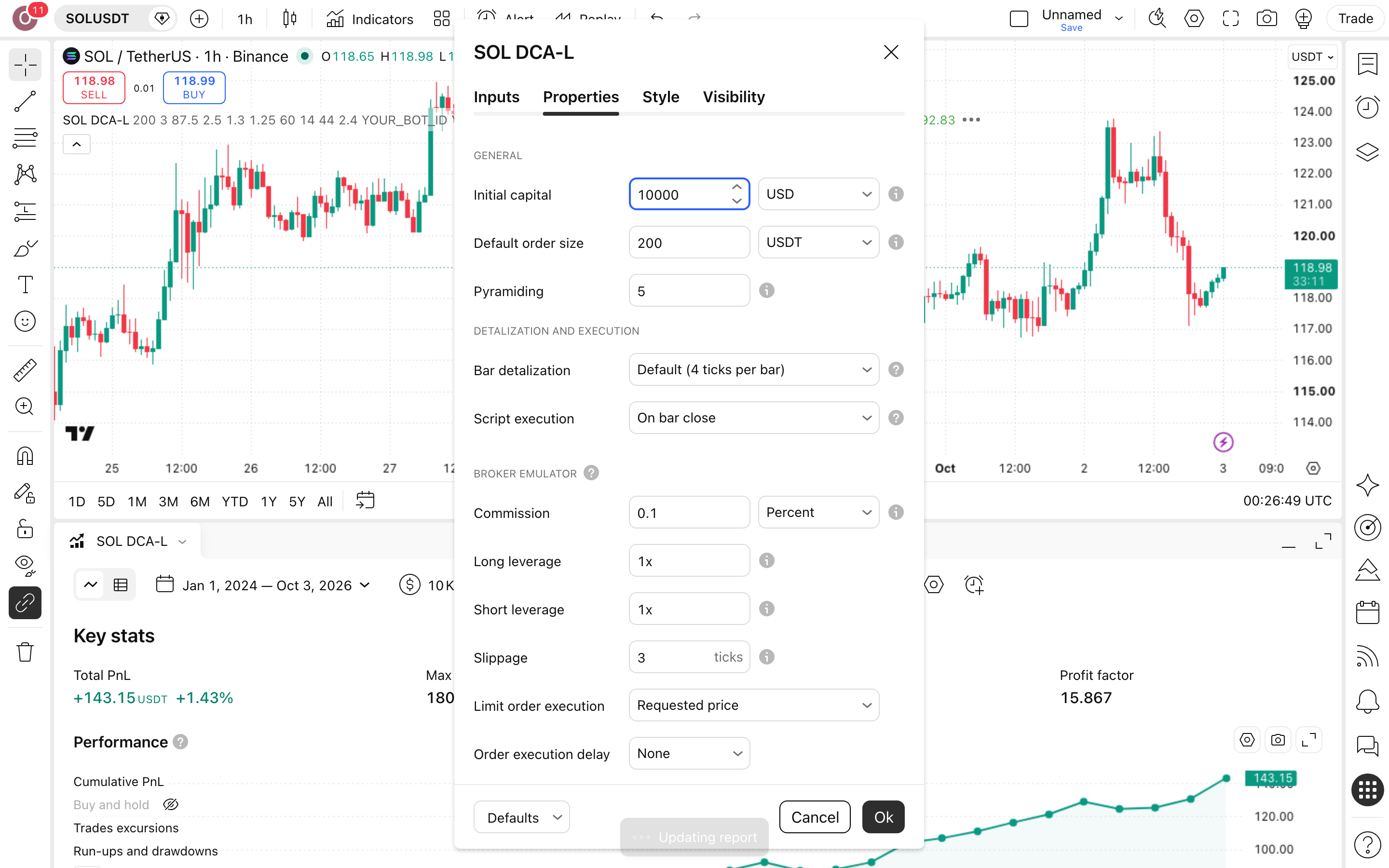Open the USD currency dropdown
This screenshot has width=1389, height=868.
point(818,194)
